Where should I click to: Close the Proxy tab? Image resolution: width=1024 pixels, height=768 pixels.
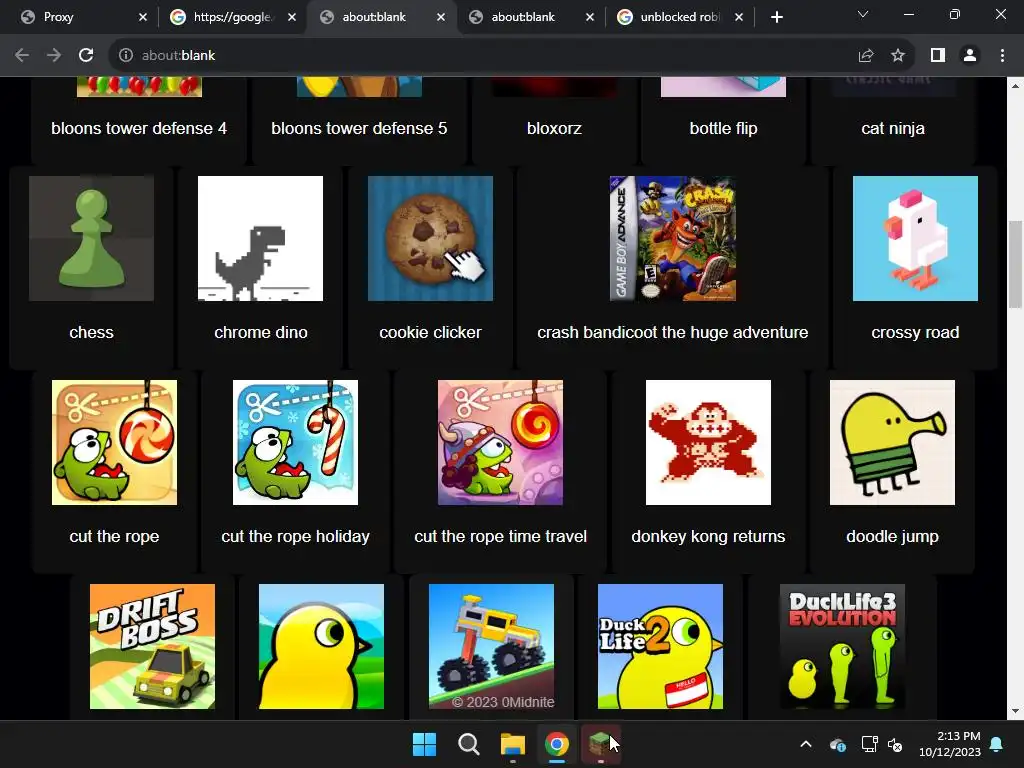point(143,18)
